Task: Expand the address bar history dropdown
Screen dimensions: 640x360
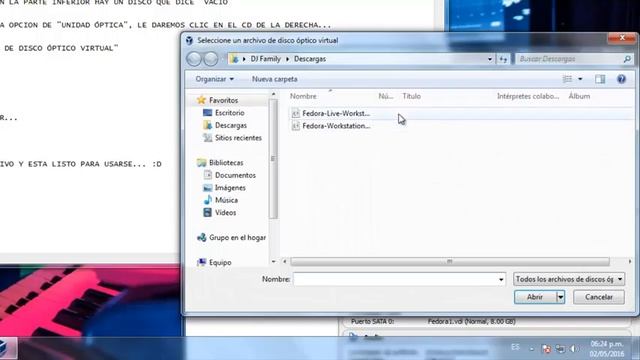Action: [490, 59]
